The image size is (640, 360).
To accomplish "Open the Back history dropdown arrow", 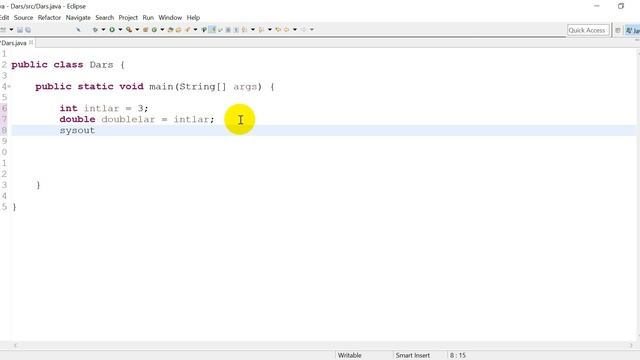I will coord(295,29).
